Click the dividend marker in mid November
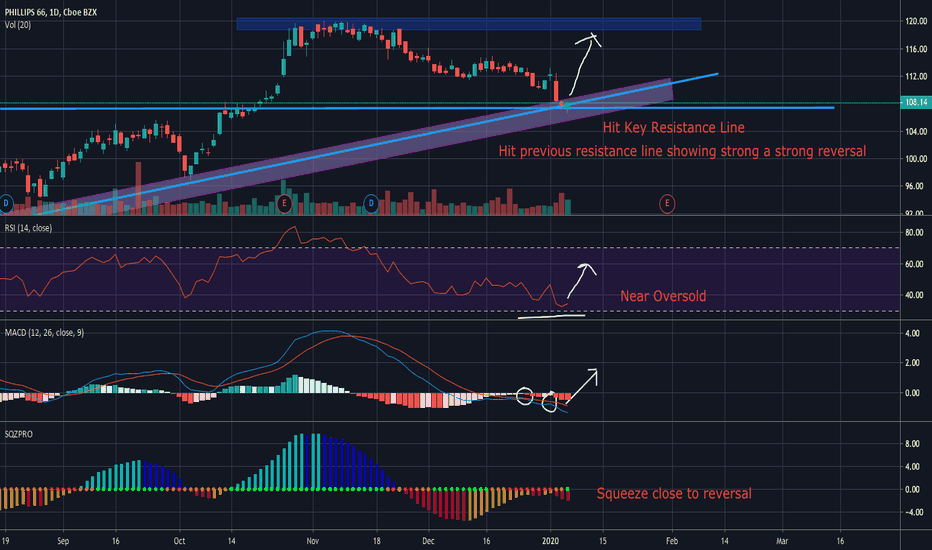 pyautogui.click(x=371, y=204)
